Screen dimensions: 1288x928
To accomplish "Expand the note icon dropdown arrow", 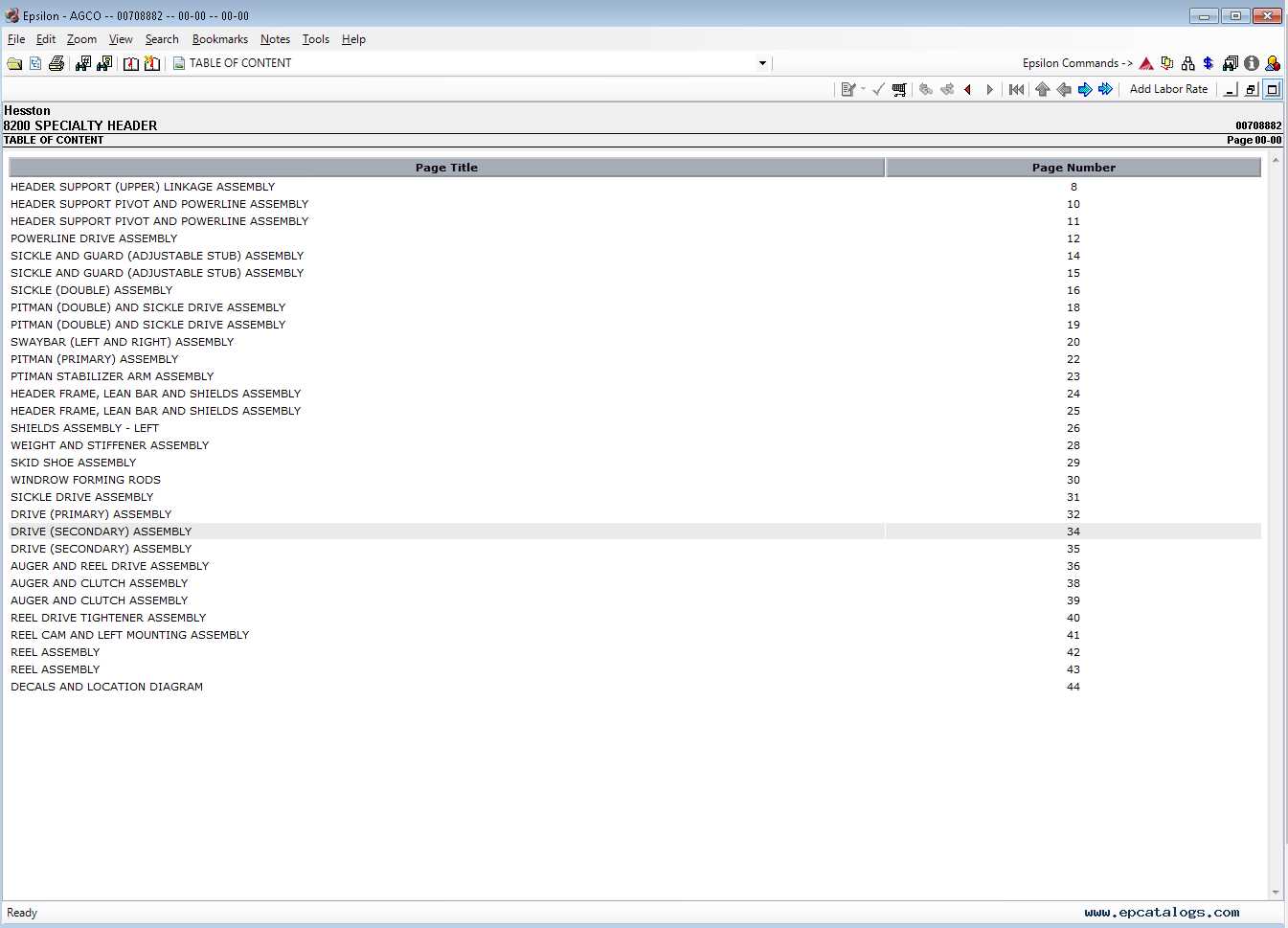I will [x=863, y=89].
